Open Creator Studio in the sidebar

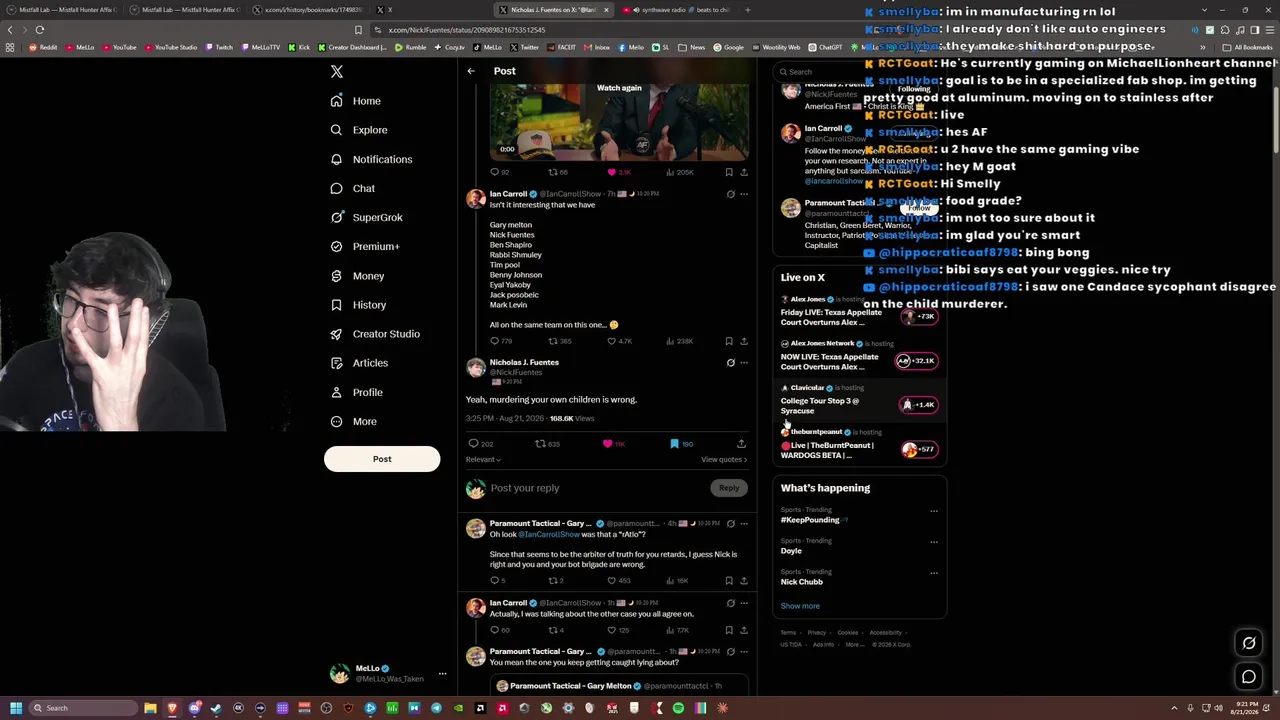[x=375, y=334]
